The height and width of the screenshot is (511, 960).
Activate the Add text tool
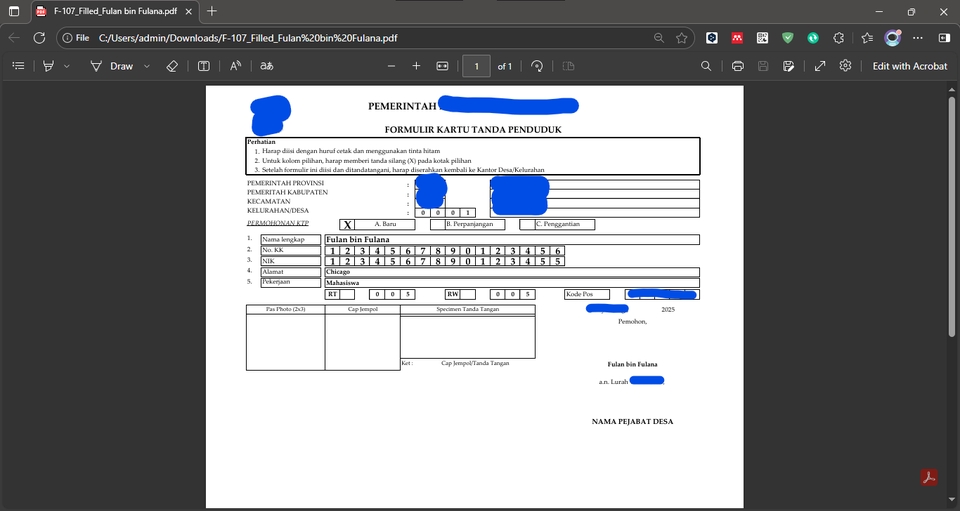pos(204,66)
